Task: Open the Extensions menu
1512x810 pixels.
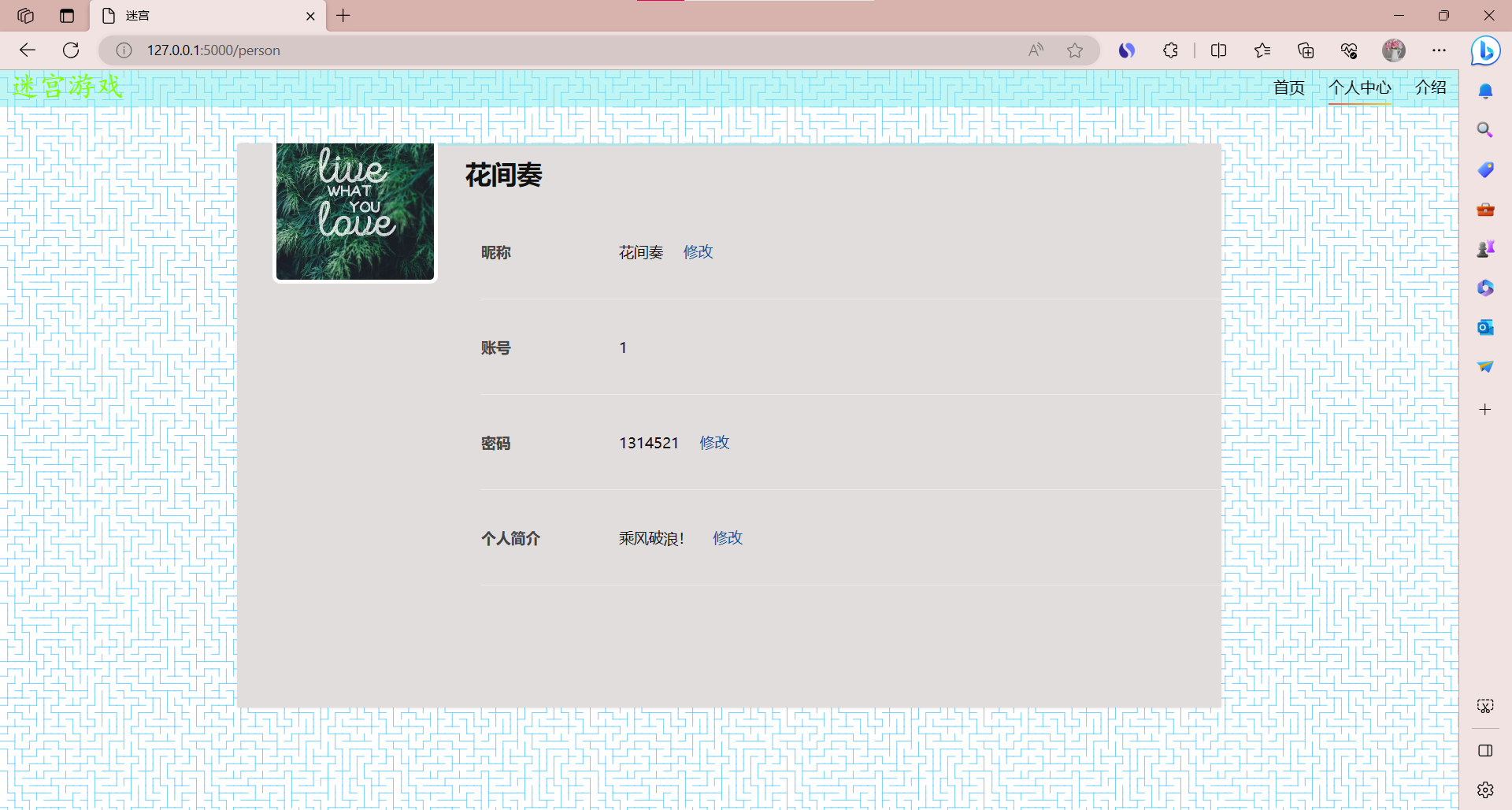Action: pos(1170,50)
